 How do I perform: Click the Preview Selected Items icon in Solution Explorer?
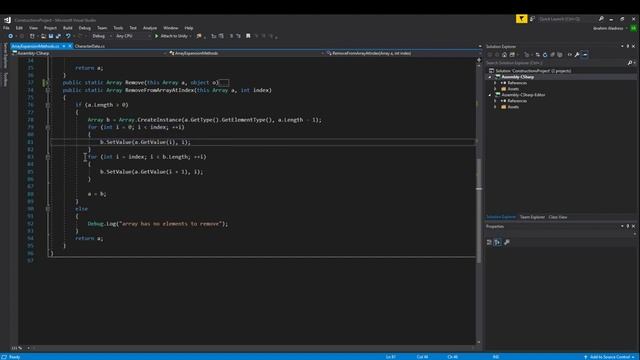(585, 55)
